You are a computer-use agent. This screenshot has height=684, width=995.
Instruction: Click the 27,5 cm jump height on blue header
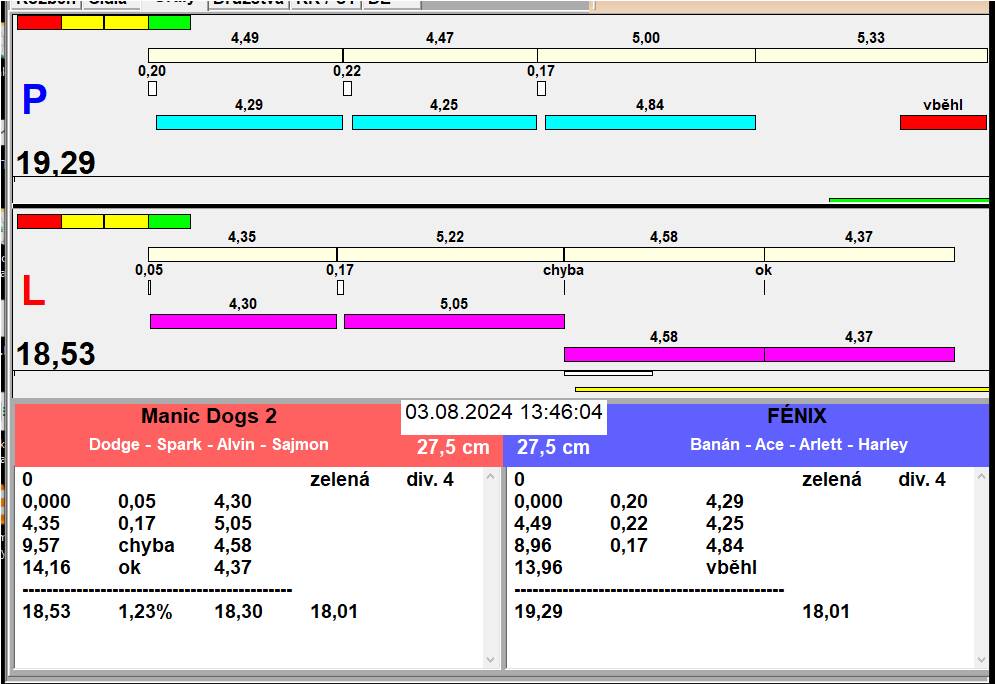pyautogui.click(x=553, y=447)
